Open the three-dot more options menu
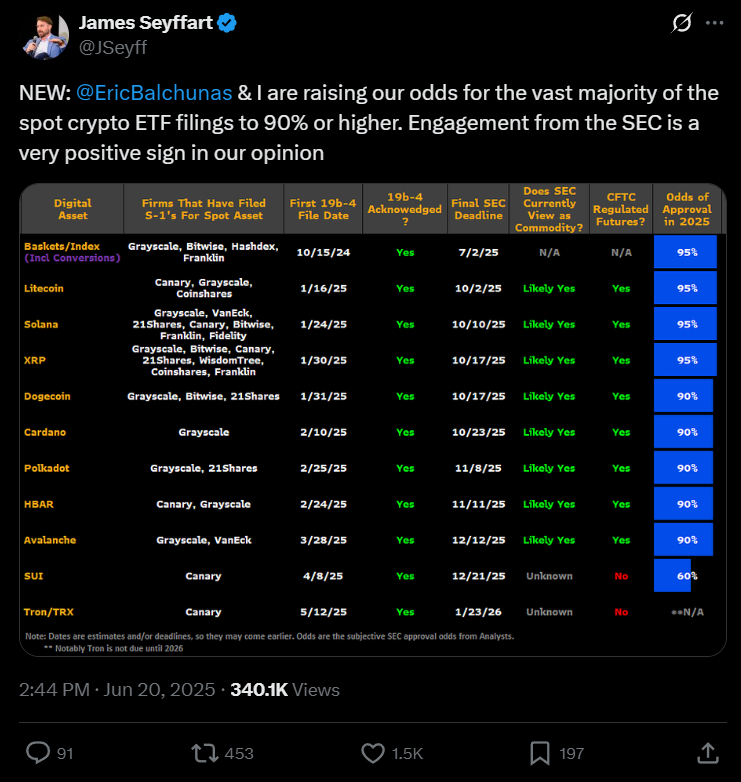The height and width of the screenshot is (782, 741). (x=713, y=22)
